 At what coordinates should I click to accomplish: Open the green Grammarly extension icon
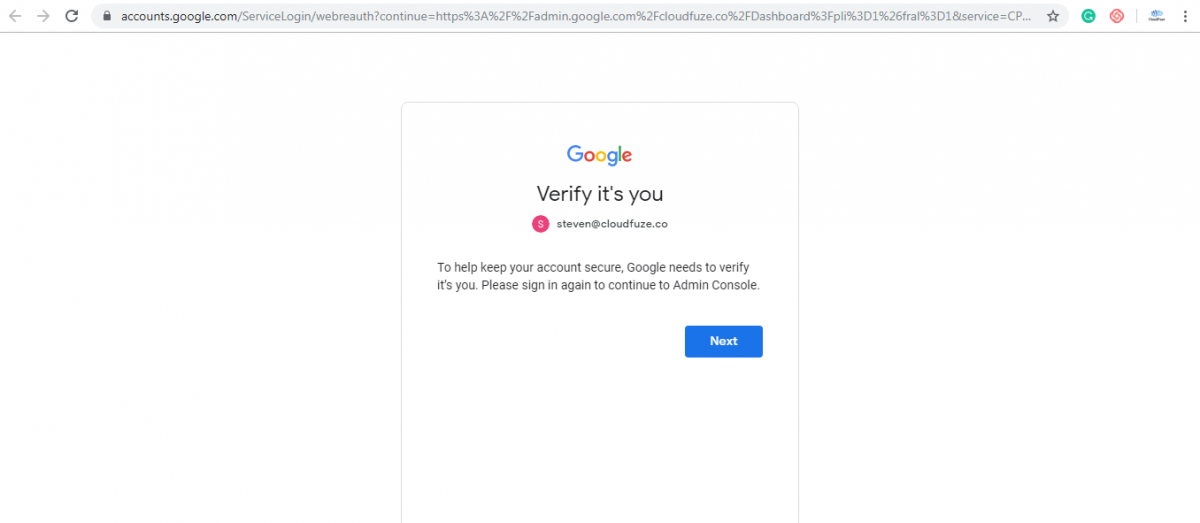[1088, 16]
